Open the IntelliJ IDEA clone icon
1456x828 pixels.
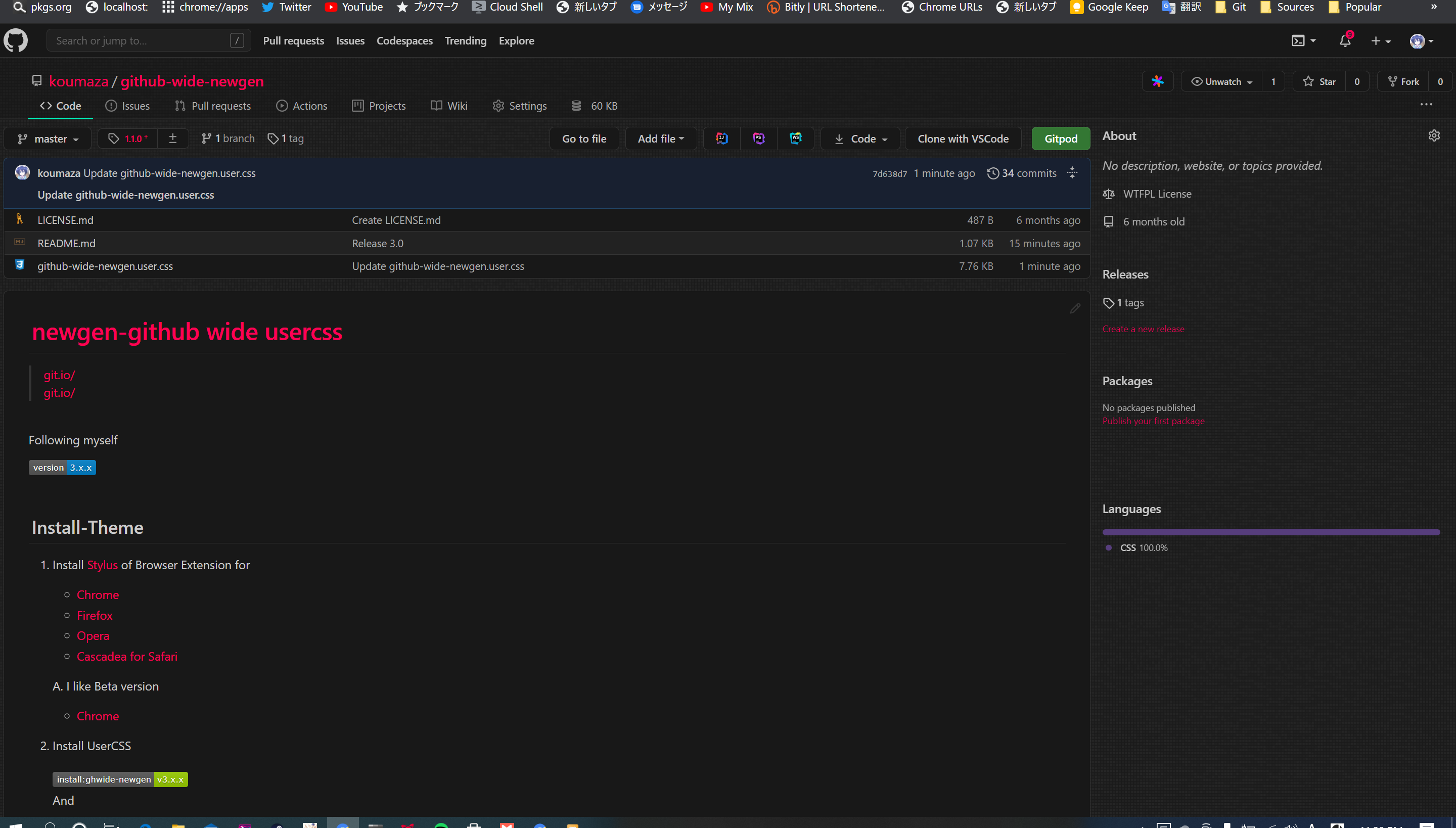722,138
